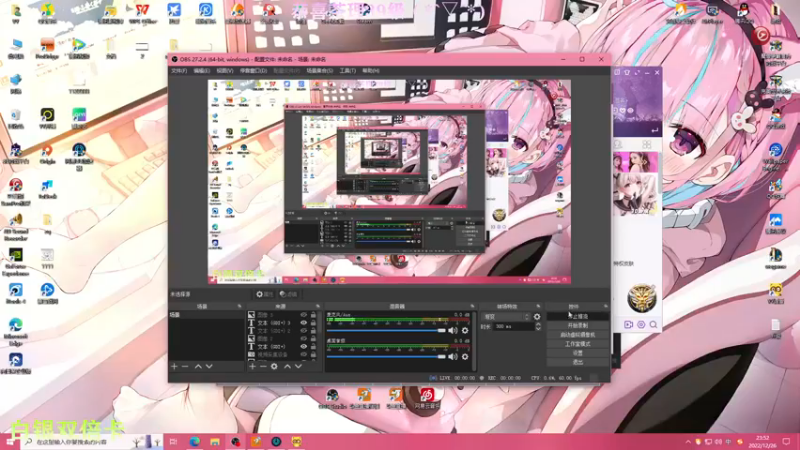Click the search magnifier in side window
The height and width of the screenshot is (450, 800).
(654, 324)
